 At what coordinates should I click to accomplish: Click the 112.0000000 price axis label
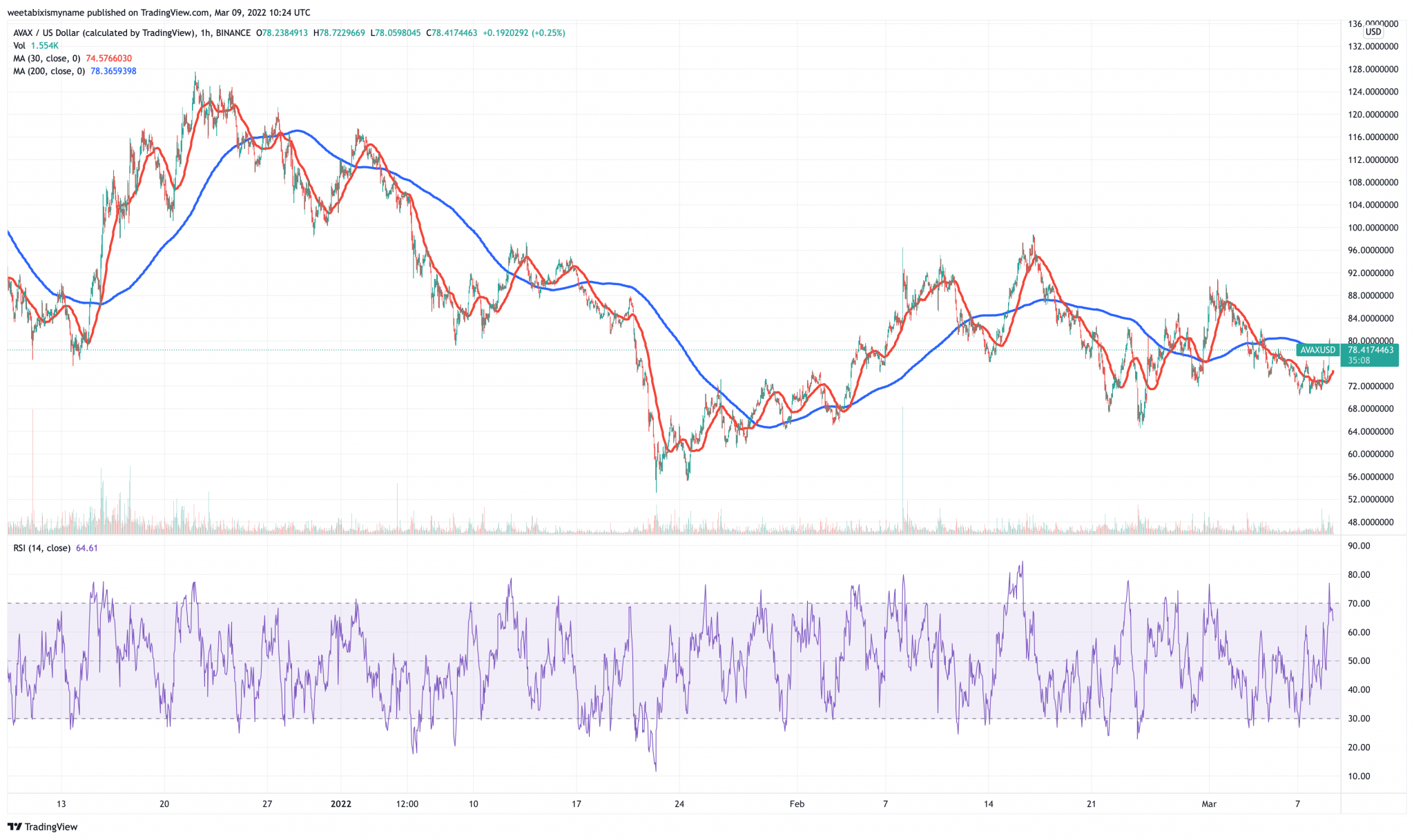[x=1373, y=159]
